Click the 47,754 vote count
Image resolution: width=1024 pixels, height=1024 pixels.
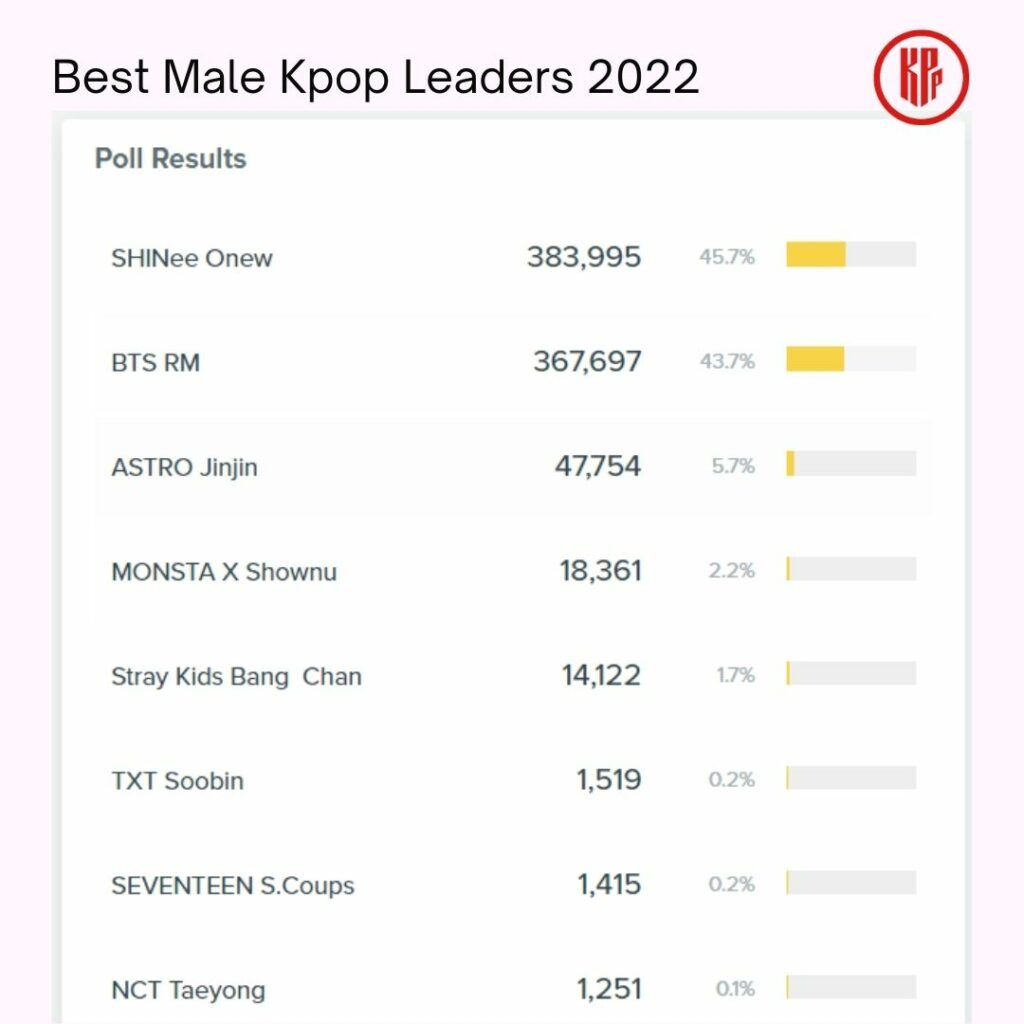coord(598,466)
